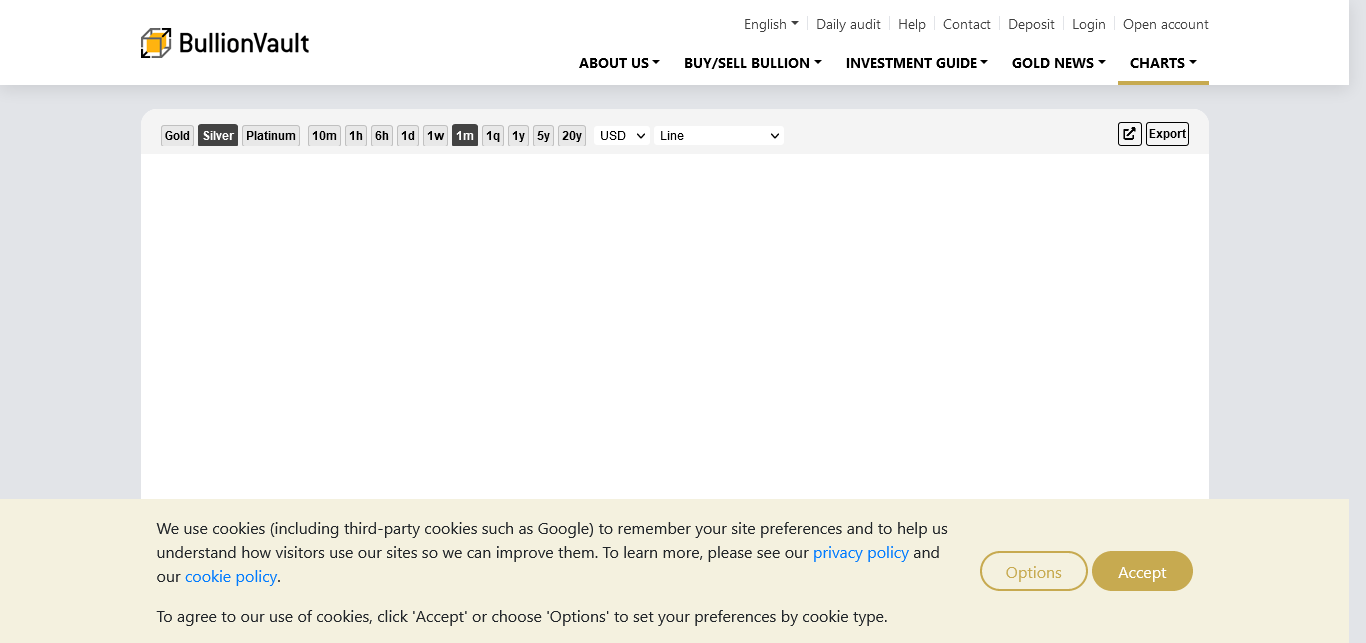Image resolution: width=1366 pixels, height=643 pixels.
Task: Expand the Line chart type dropdown
Action: 718,136
